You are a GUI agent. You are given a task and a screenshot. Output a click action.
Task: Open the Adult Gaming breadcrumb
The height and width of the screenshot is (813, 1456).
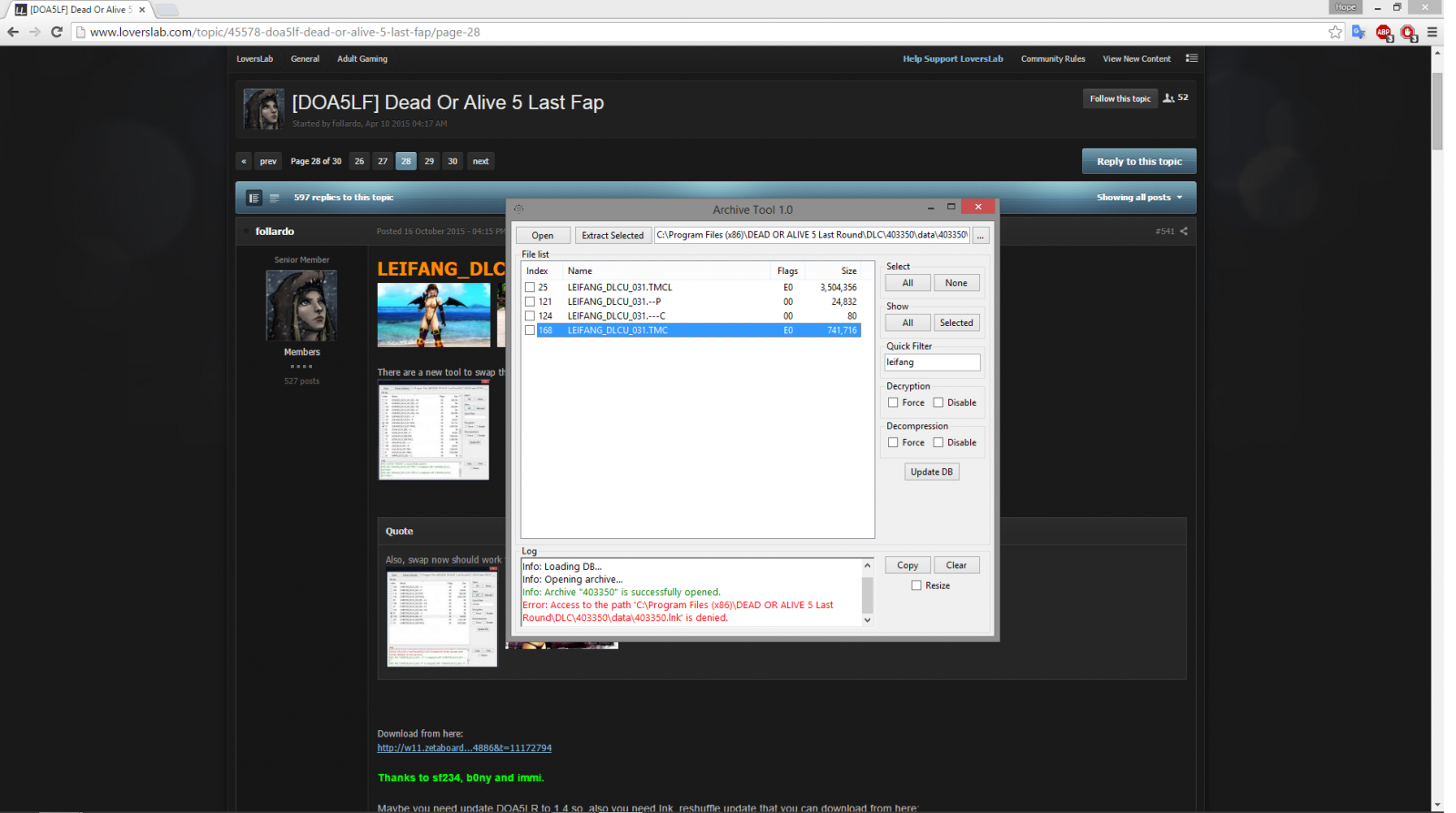click(x=362, y=59)
